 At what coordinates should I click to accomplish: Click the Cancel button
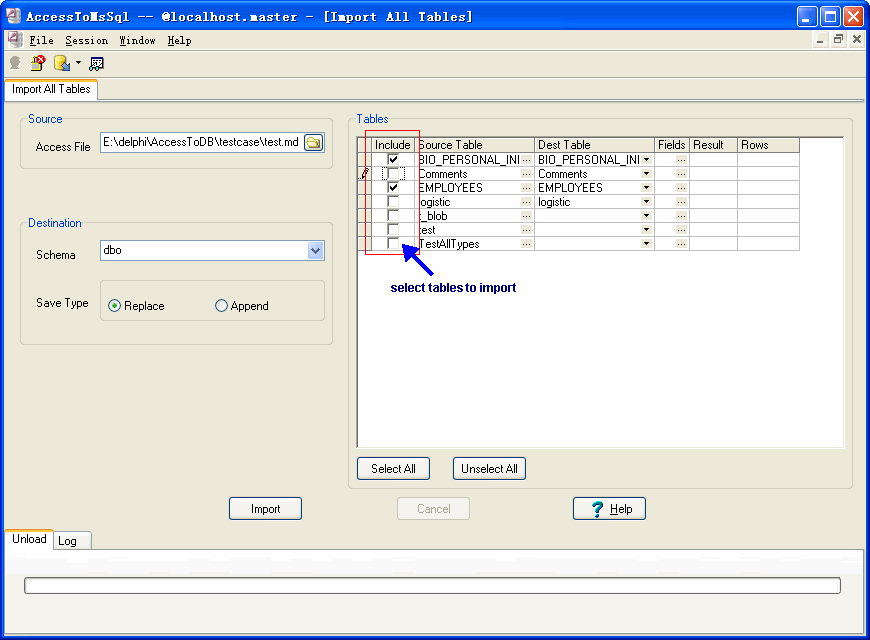tap(433, 509)
